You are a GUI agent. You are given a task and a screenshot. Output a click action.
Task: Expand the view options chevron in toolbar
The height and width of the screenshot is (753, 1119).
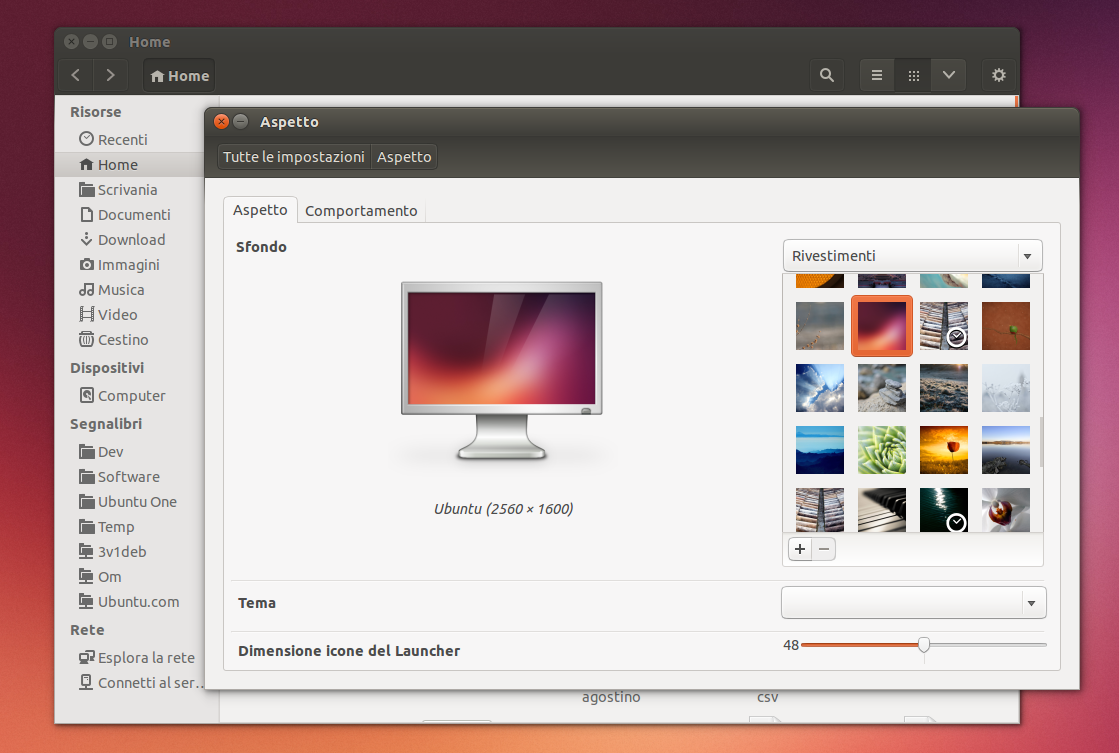tap(947, 74)
